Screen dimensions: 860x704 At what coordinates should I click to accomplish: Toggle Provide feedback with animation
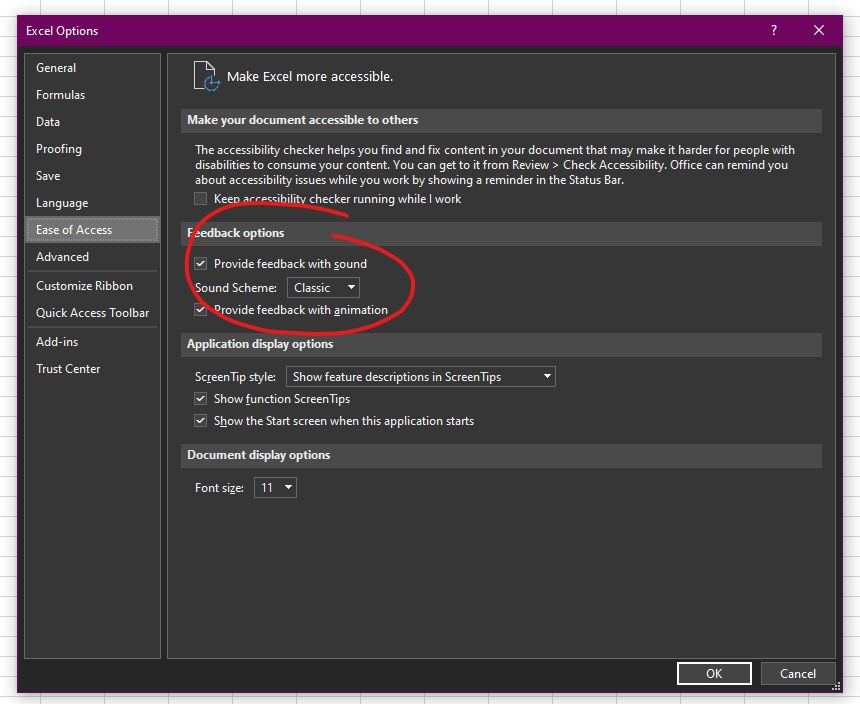point(201,310)
